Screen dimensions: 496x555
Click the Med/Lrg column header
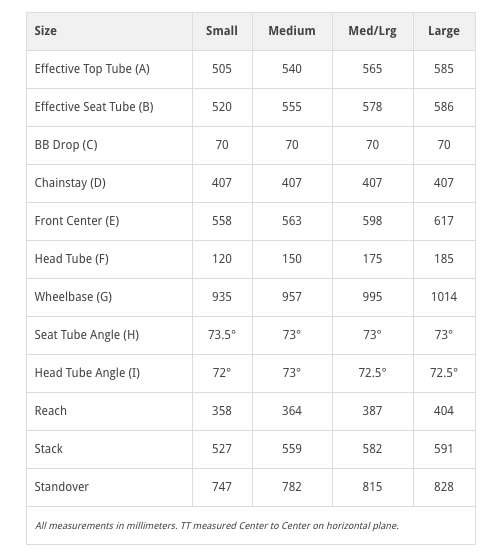pyautogui.click(x=372, y=31)
